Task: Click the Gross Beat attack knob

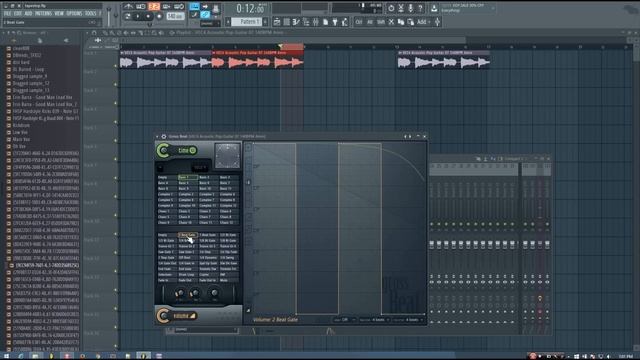Action: coord(179,293)
